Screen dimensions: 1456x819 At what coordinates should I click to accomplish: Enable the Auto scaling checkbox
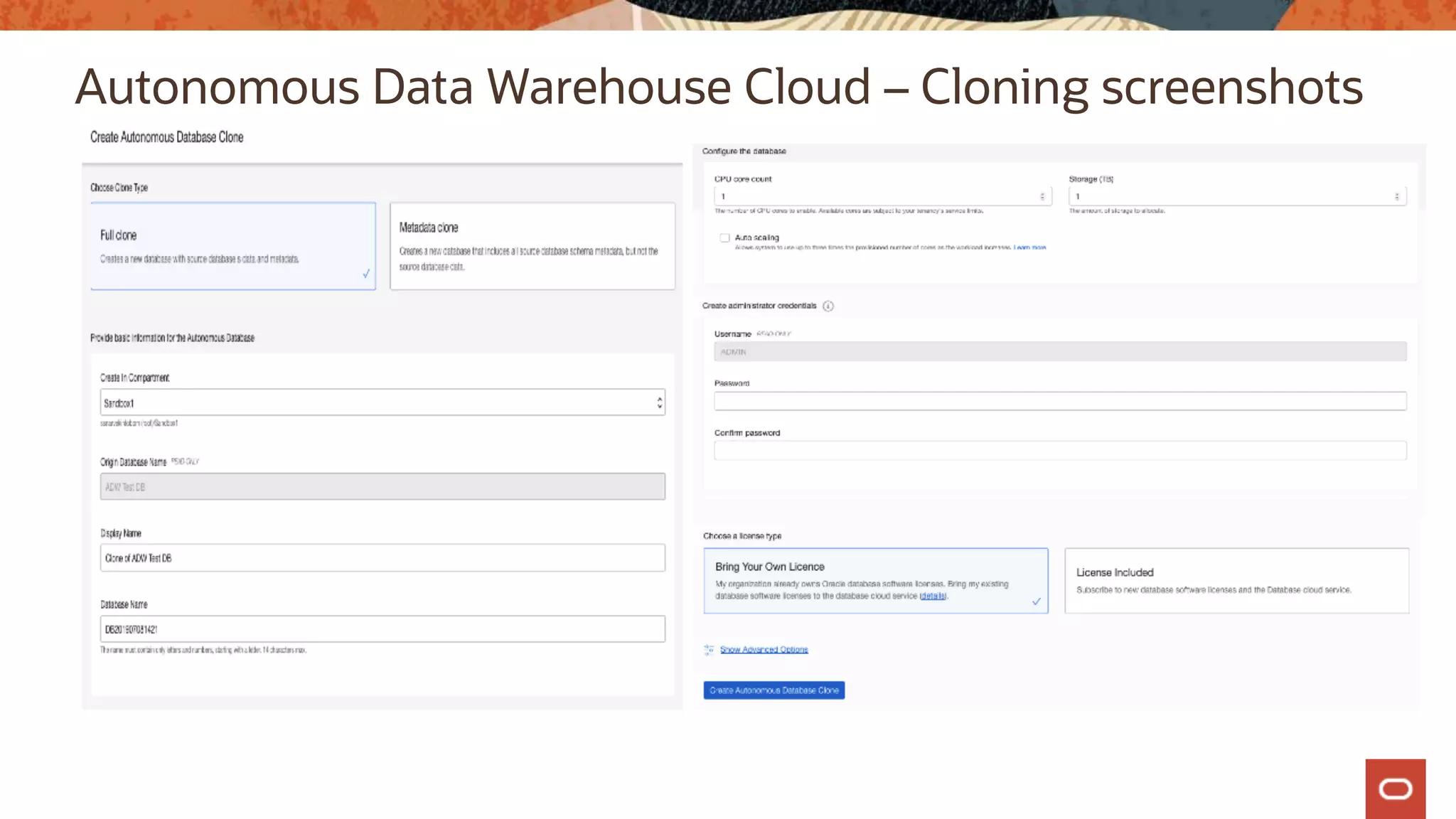(x=724, y=238)
